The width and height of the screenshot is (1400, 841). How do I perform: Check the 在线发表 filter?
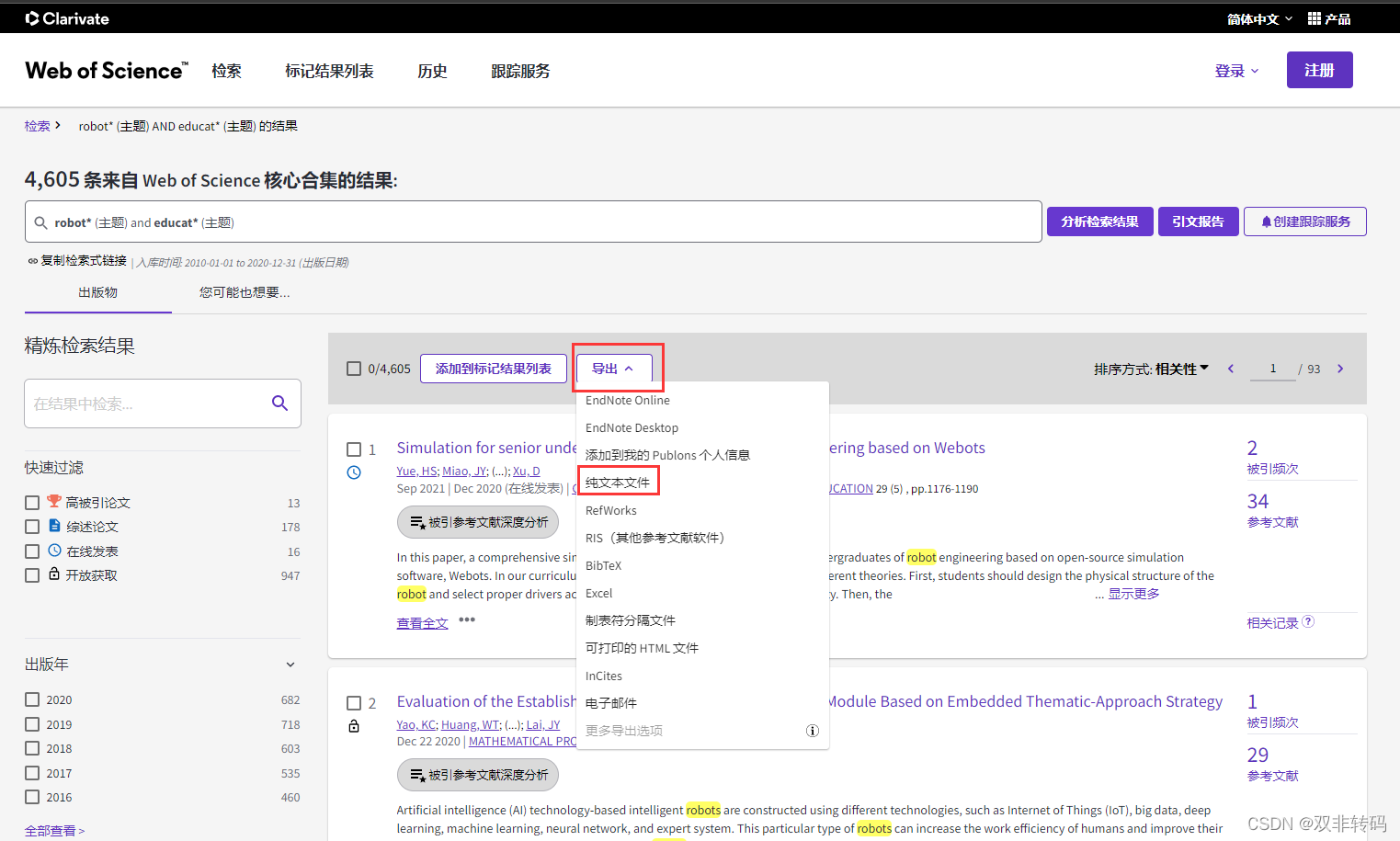click(x=32, y=551)
